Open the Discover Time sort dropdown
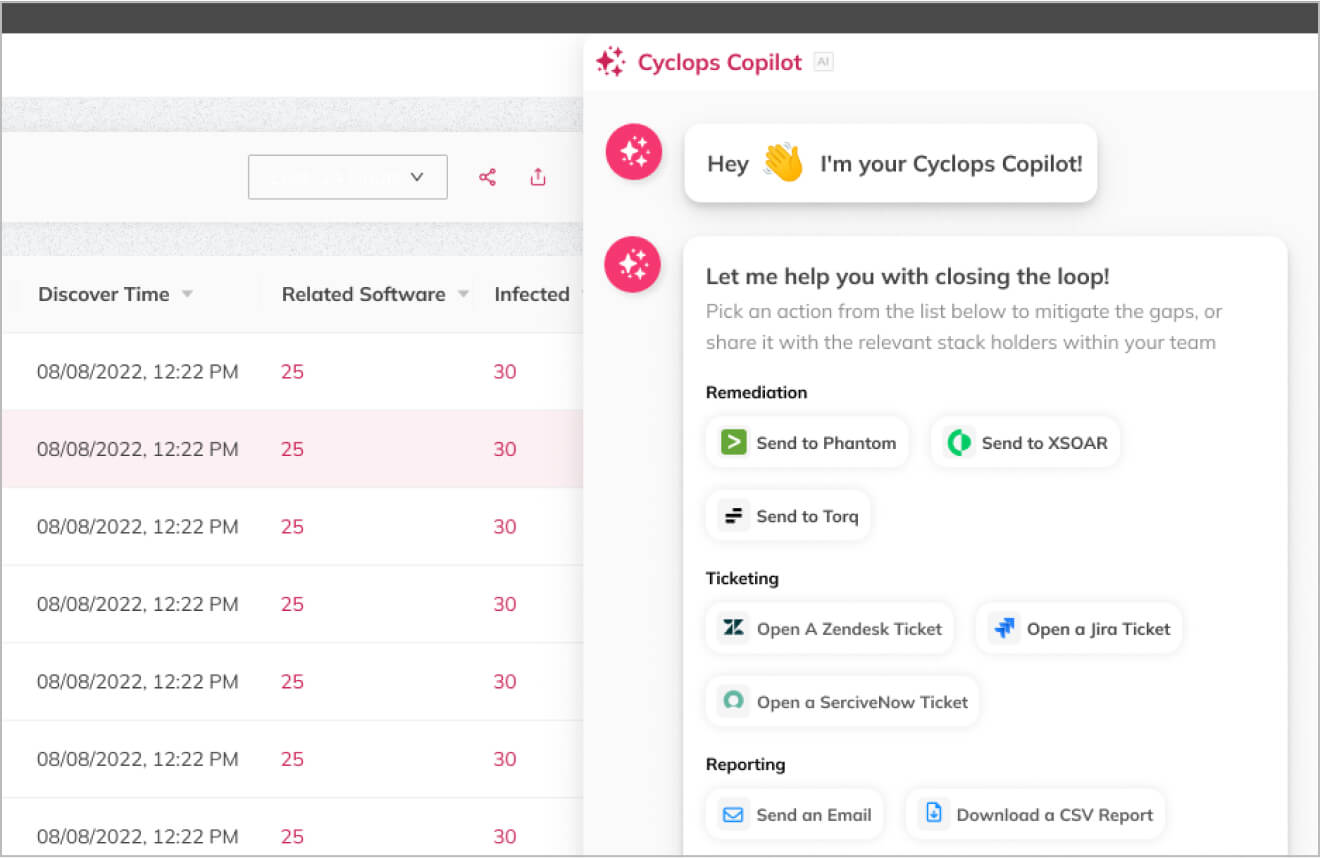This screenshot has width=1320, height=858. pyautogui.click(x=187, y=294)
